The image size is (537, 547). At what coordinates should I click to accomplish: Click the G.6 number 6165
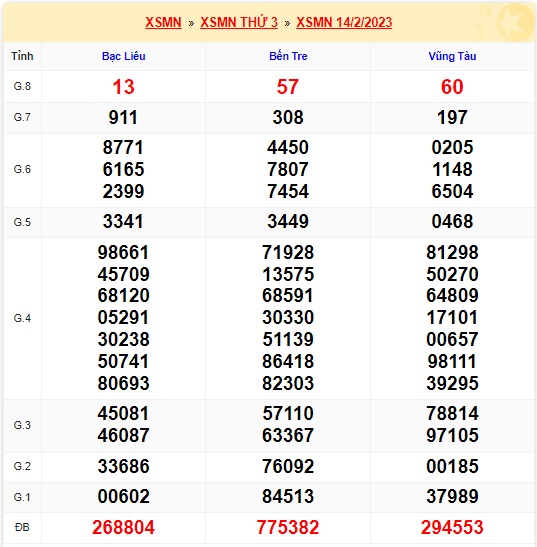tap(123, 169)
